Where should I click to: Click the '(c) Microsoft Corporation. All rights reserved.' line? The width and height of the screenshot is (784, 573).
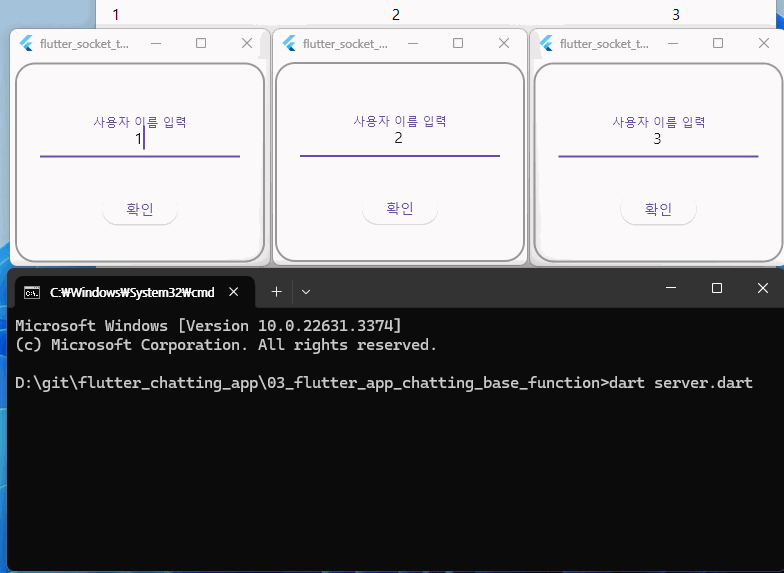(226, 345)
